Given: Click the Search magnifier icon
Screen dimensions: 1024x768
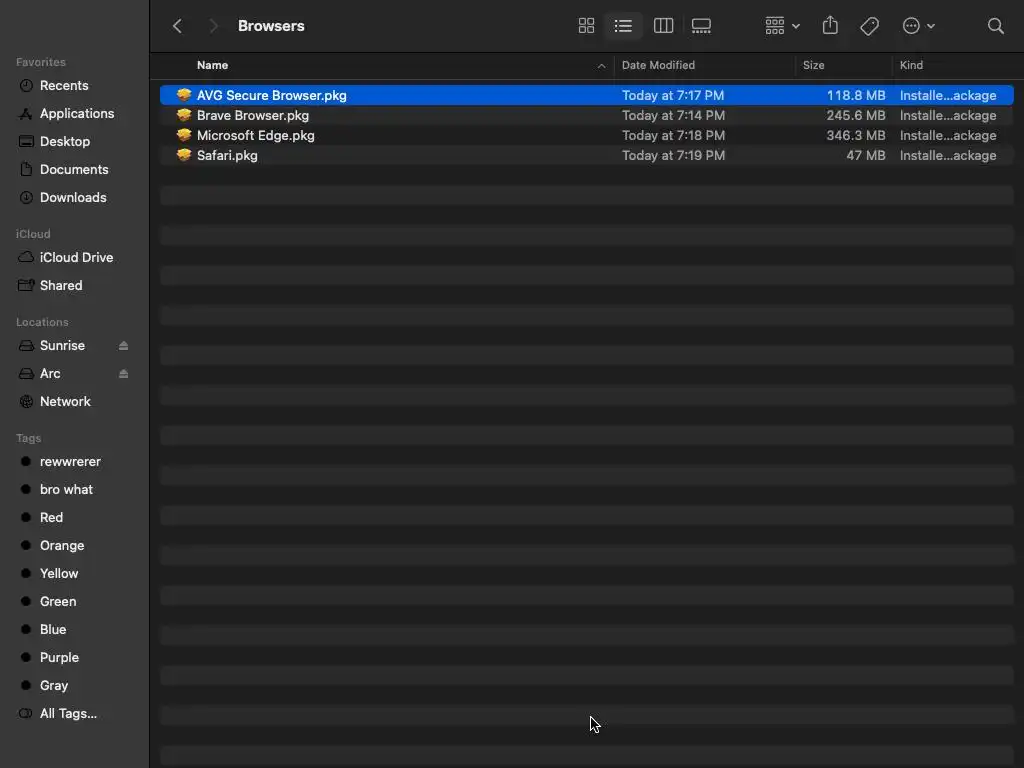Looking at the screenshot, I should (995, 26).
